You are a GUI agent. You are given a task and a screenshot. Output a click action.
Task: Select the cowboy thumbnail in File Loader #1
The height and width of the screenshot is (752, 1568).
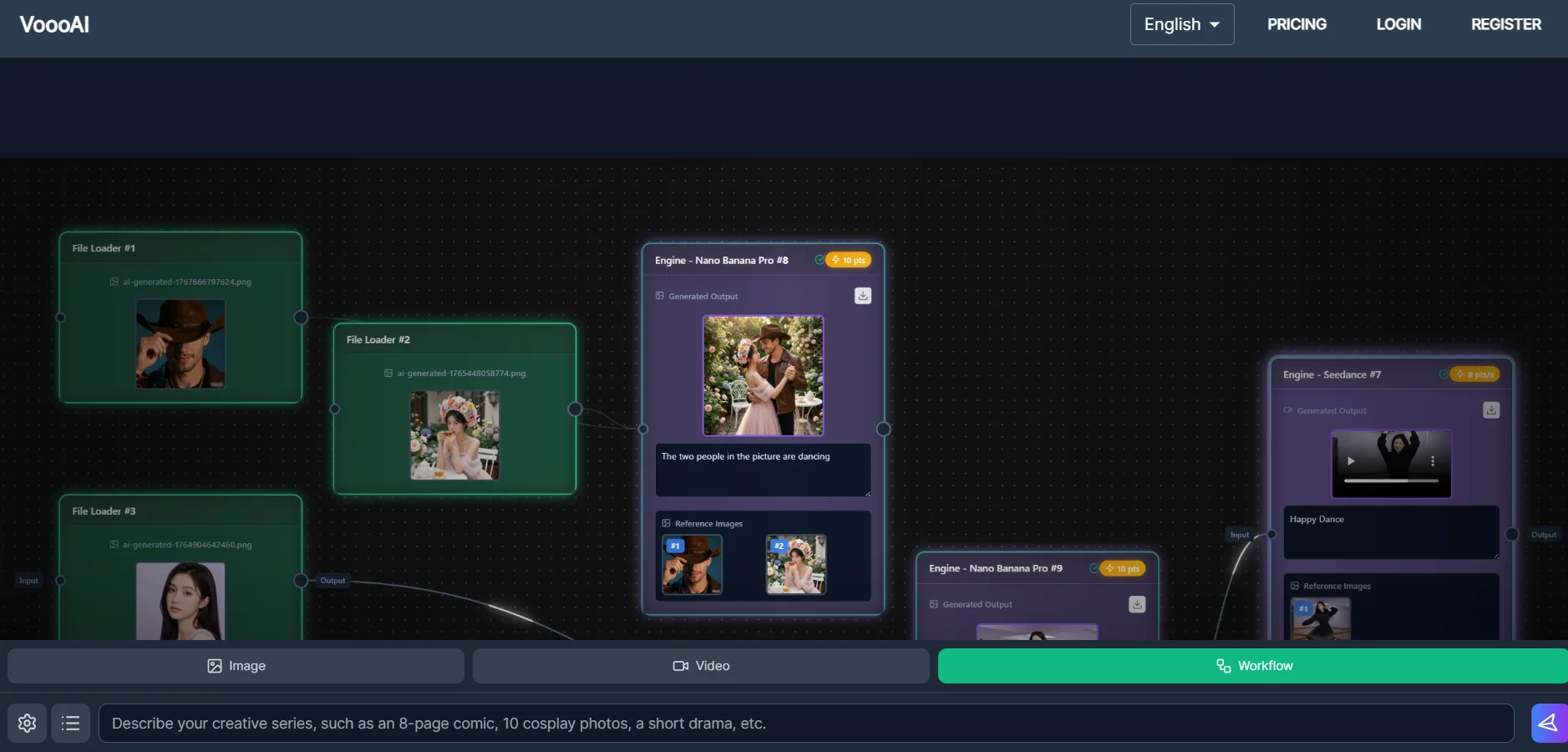click(180, 344)
